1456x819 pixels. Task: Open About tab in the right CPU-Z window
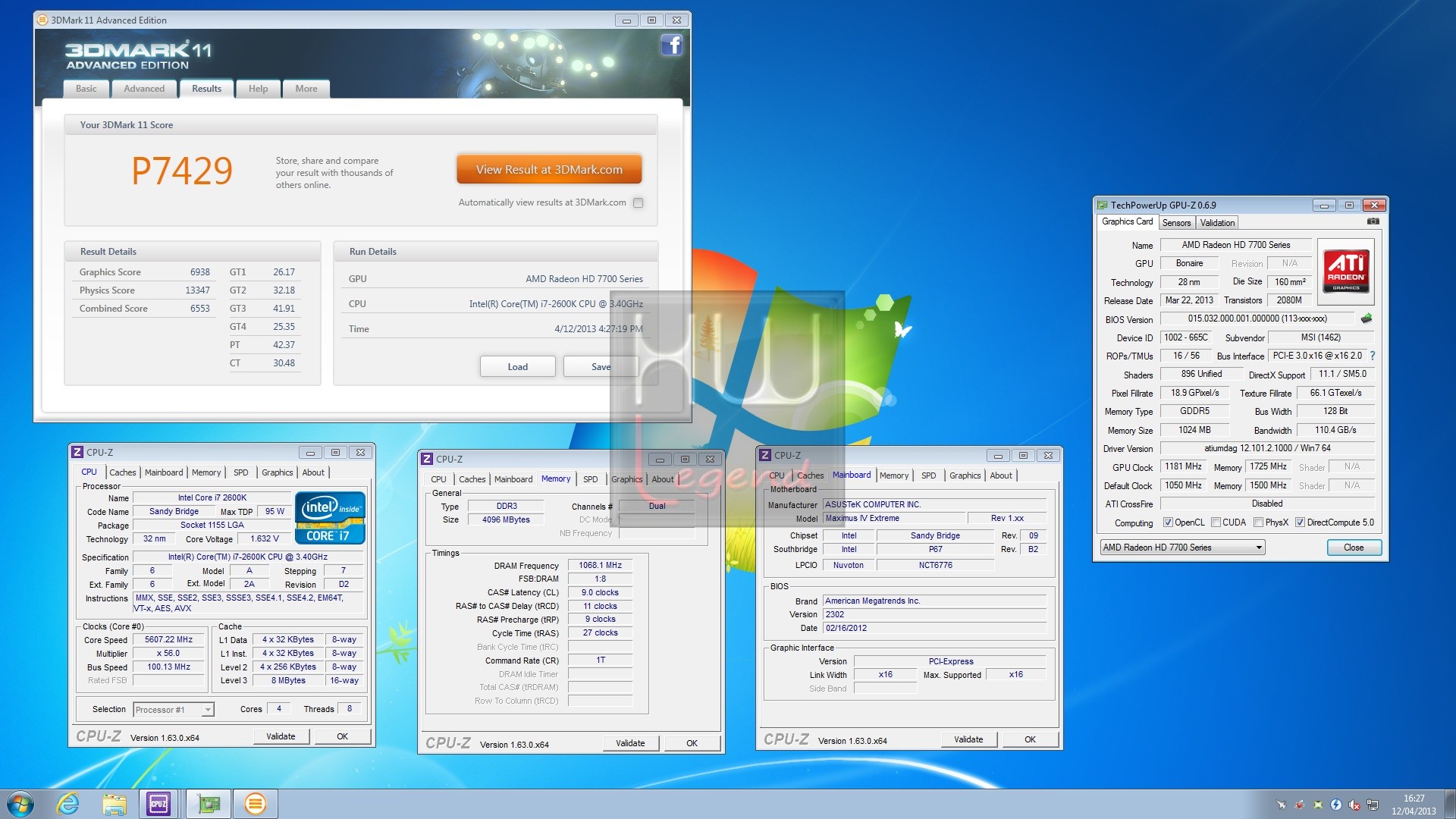pos(1000,475)
